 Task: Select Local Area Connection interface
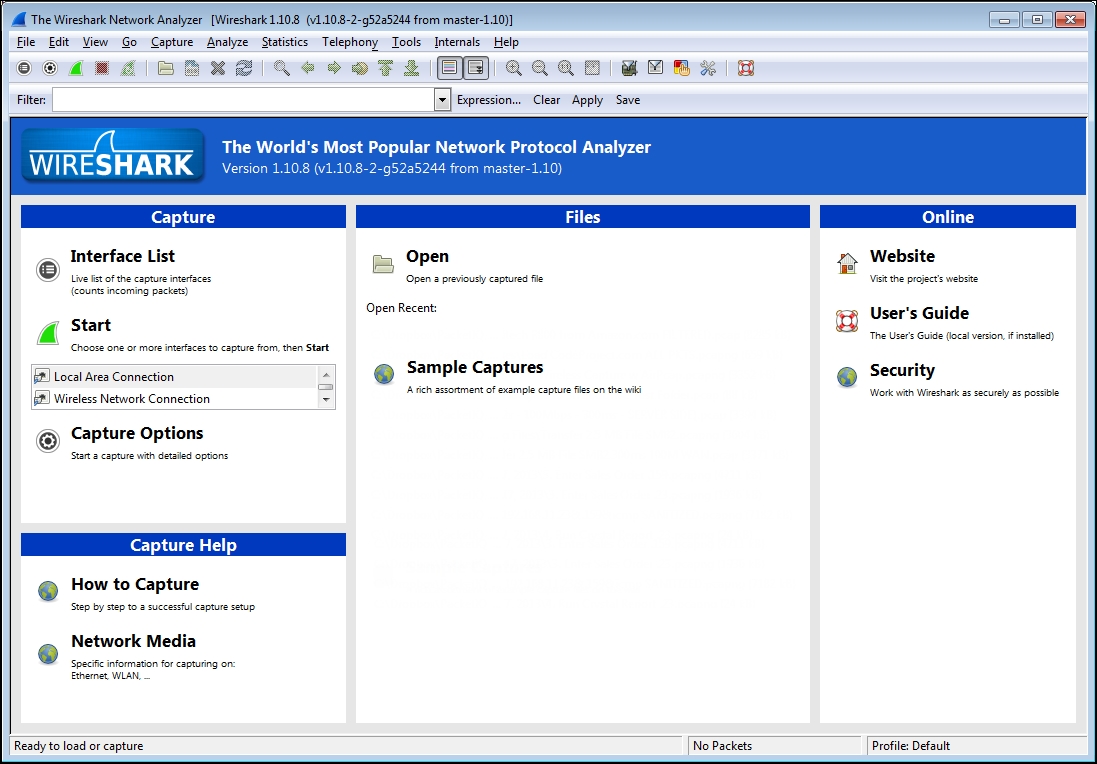(x=175, y=376)
